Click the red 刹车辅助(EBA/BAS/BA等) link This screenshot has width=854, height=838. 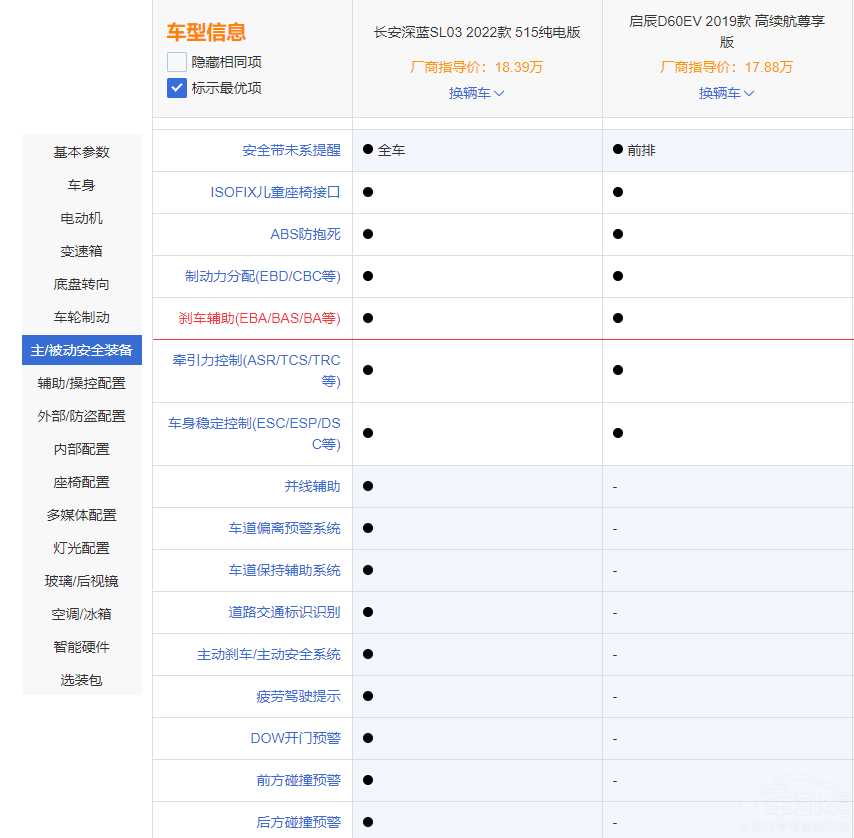259,318
